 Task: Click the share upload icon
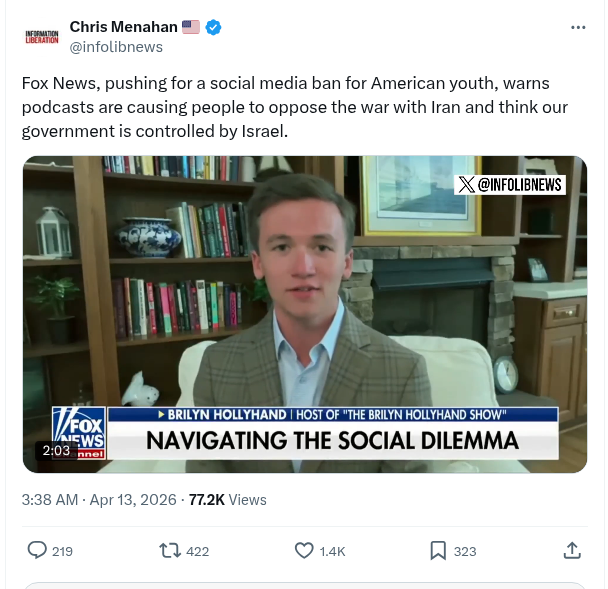572,550
